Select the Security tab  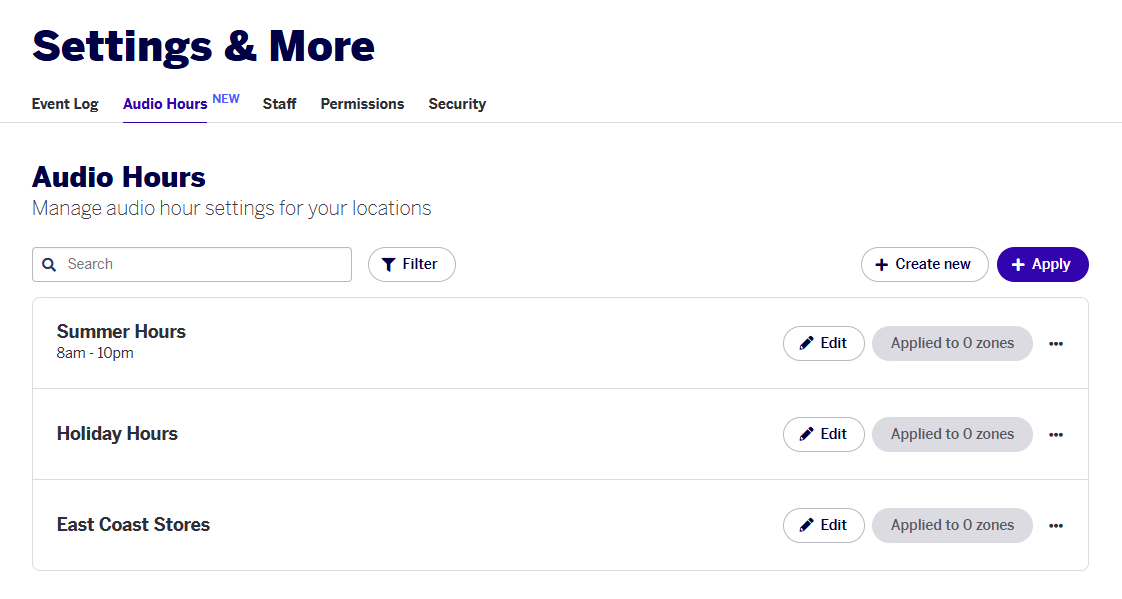click(457, 104)
